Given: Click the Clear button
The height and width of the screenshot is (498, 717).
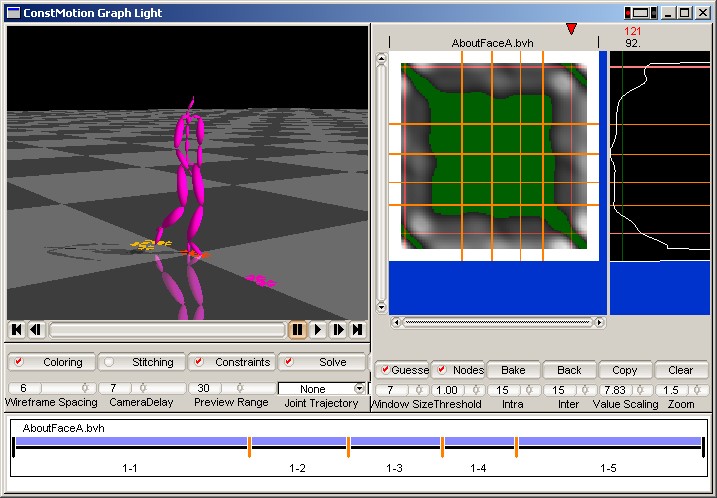Looking at the screenshot, I should (x=680, y=370).
